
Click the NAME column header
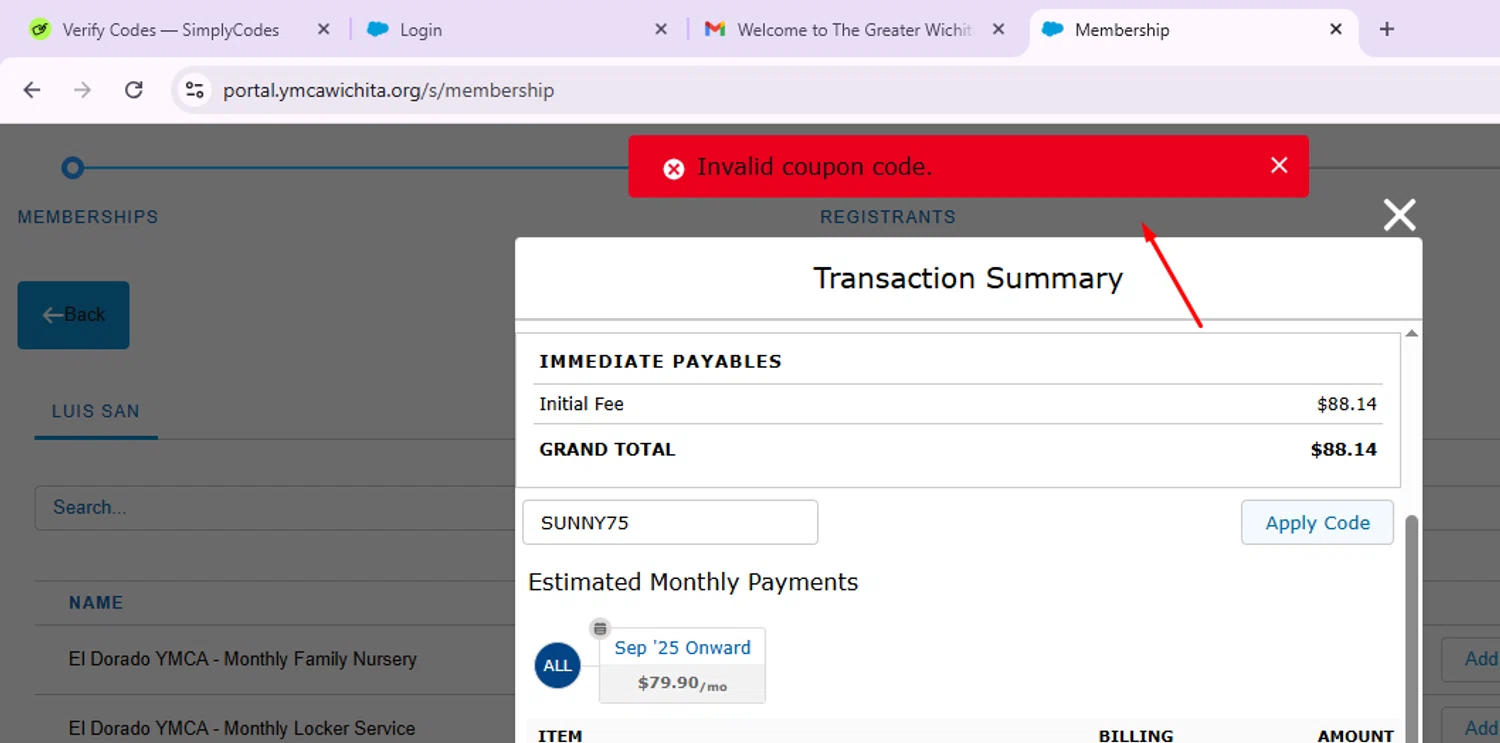96,603
